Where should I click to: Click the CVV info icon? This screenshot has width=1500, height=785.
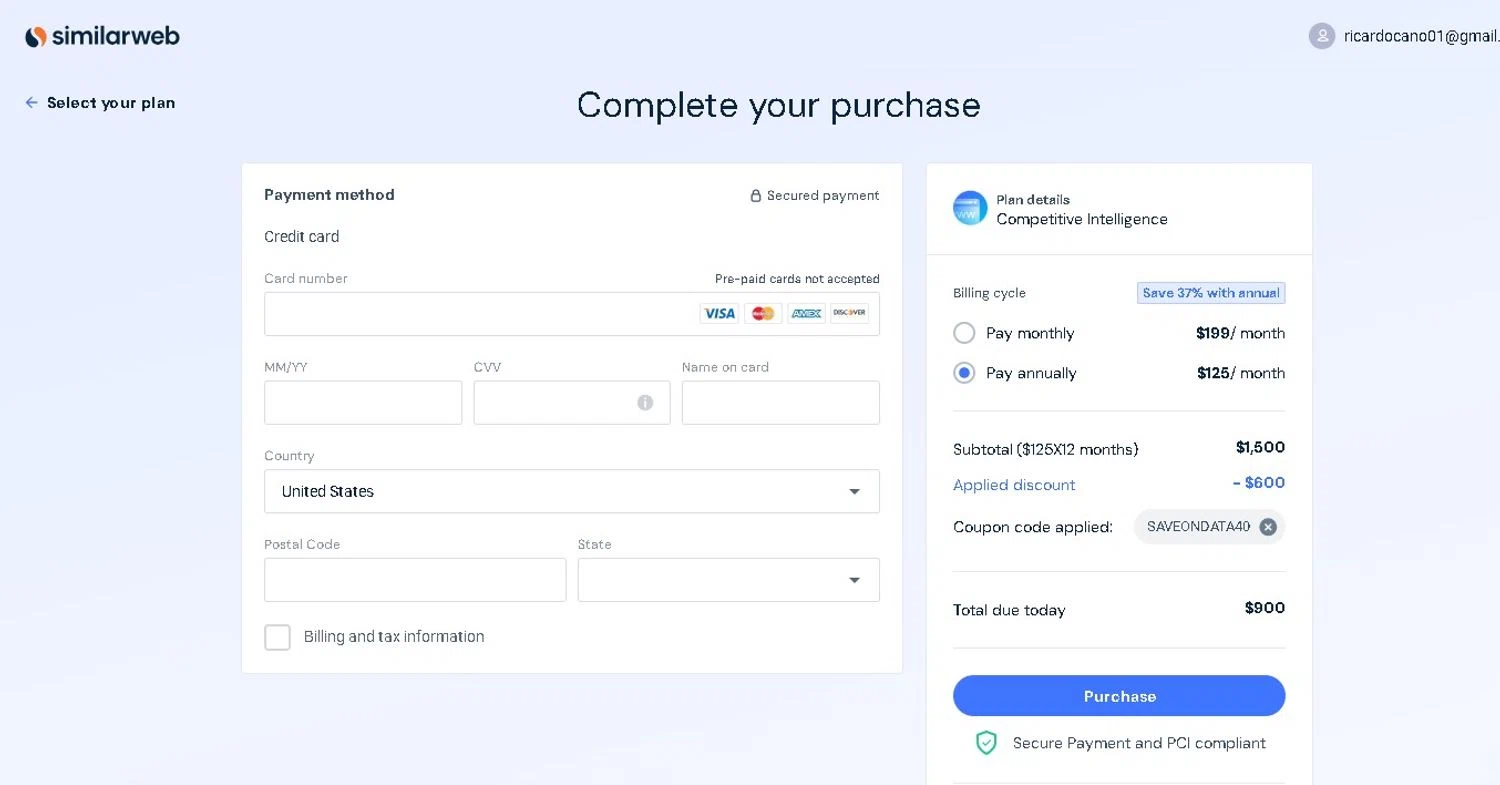[x=645, y=403]
